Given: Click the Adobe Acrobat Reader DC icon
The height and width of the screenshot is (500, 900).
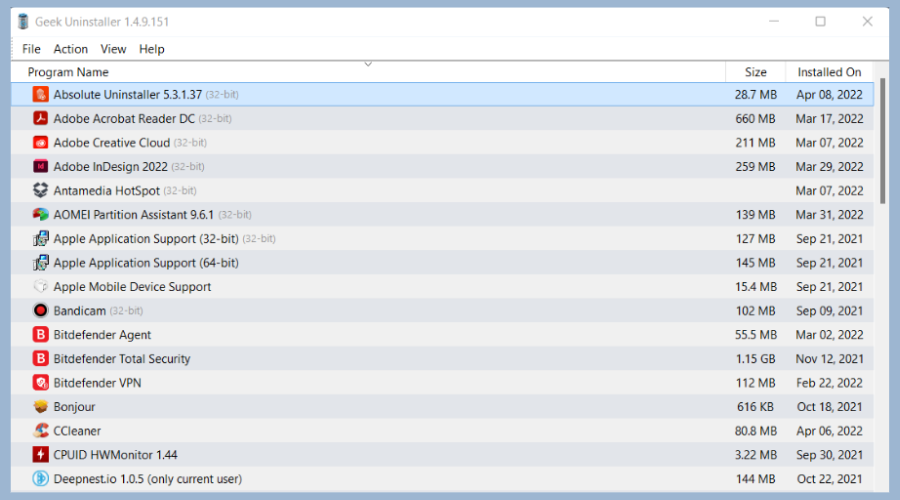Looking at the screenshot, I should 40,118.
